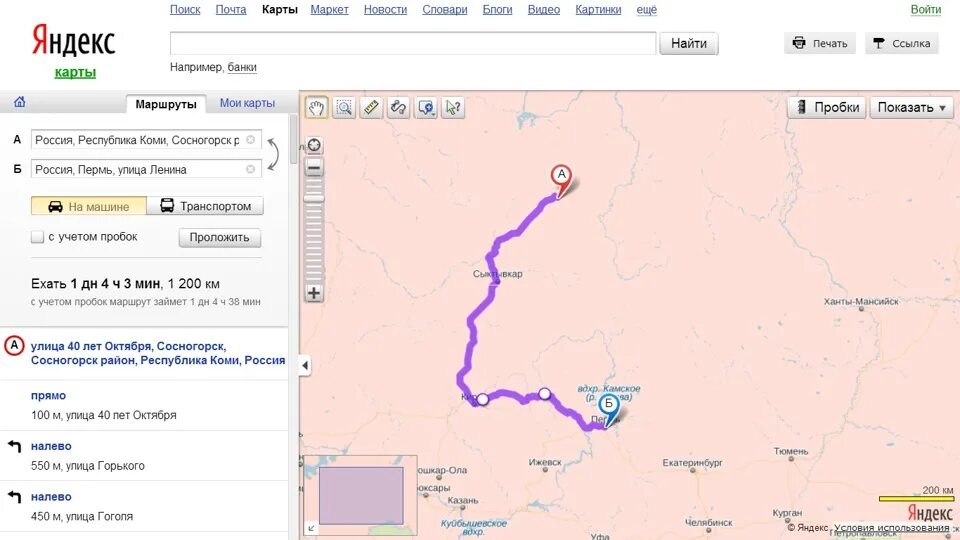Open the add-placemark map tool
Screen dimensions: 960x540
click(426, 108)
